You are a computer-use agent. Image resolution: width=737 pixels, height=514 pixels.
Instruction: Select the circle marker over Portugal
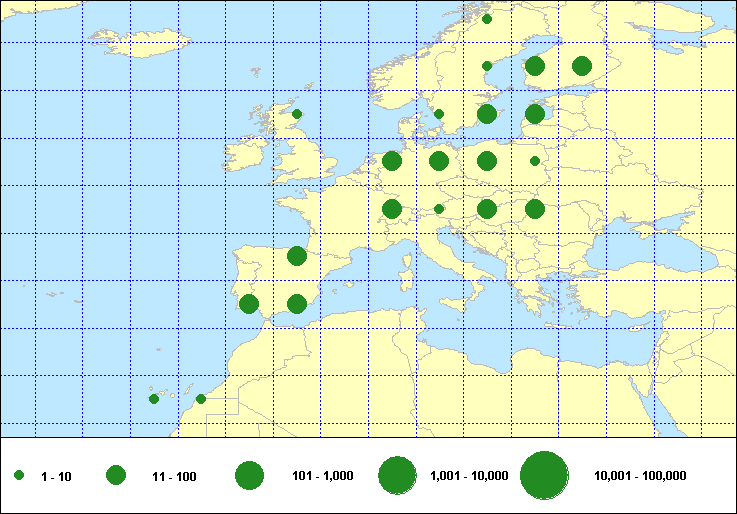[x=249, y=304]
